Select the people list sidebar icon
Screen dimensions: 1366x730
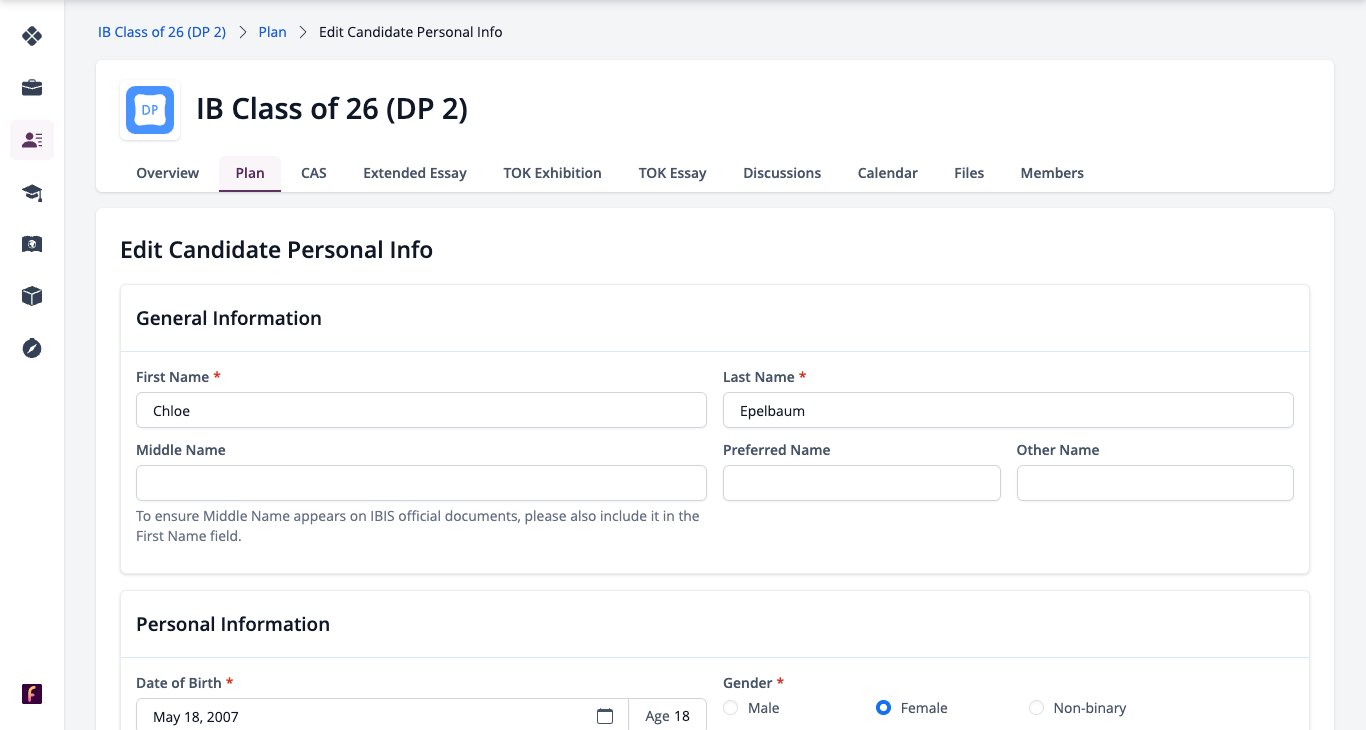click(32, 140)
